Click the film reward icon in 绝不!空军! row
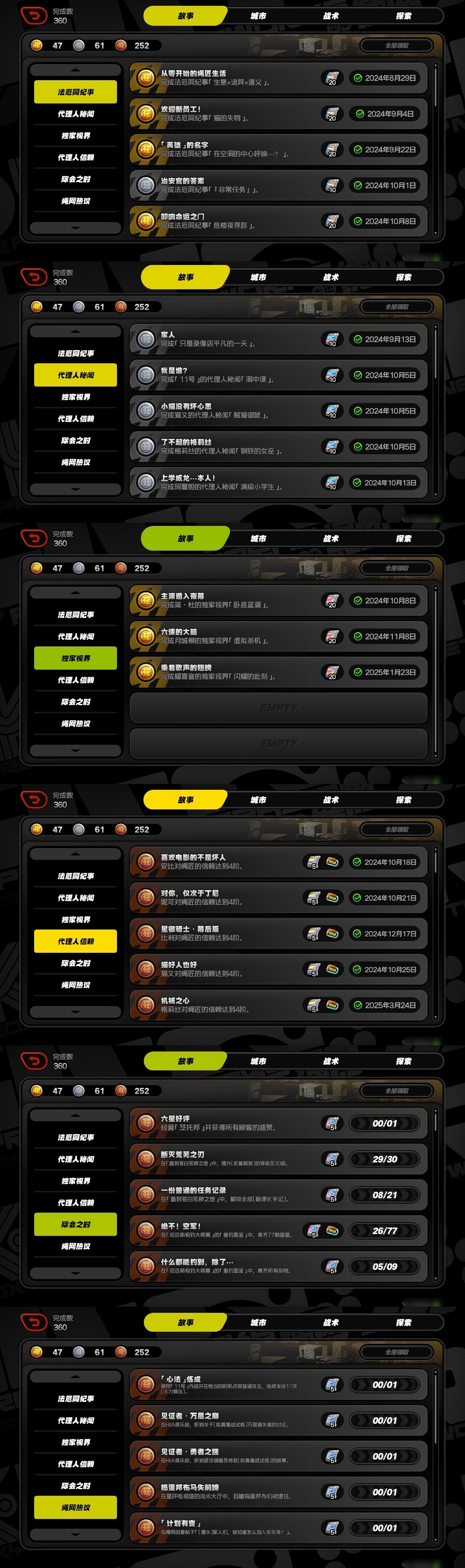The width and height of the screenshot is (465, 1568). click(x=332, y=1230)
